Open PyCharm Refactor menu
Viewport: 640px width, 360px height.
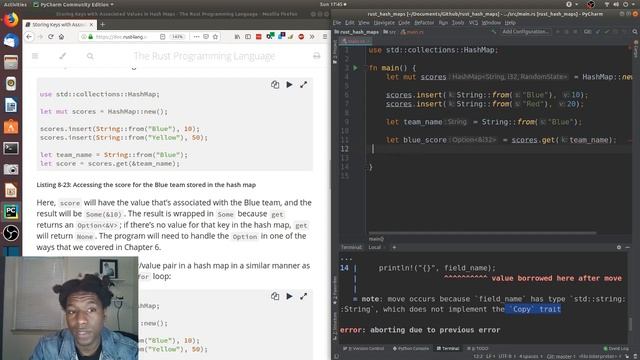(424, 23)
